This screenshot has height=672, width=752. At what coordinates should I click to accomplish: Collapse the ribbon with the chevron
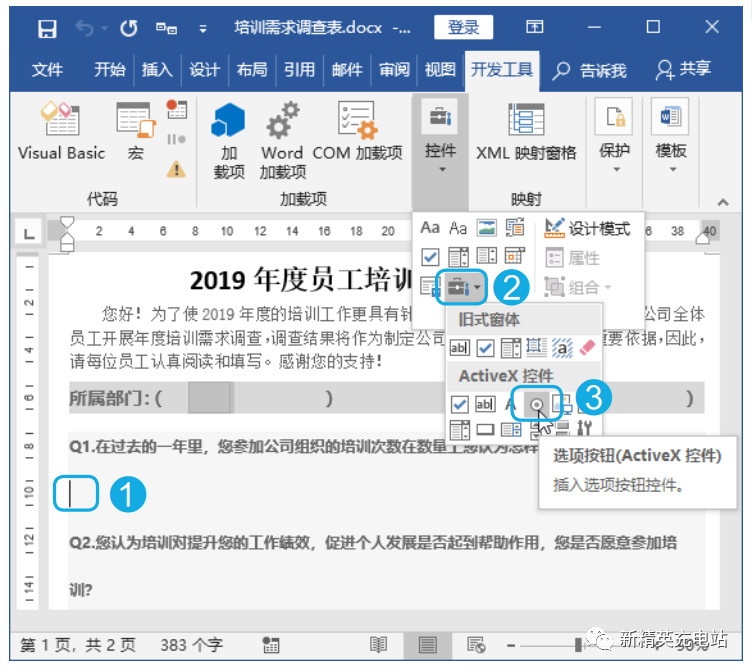pyautogui.click(x=723, y=202)
